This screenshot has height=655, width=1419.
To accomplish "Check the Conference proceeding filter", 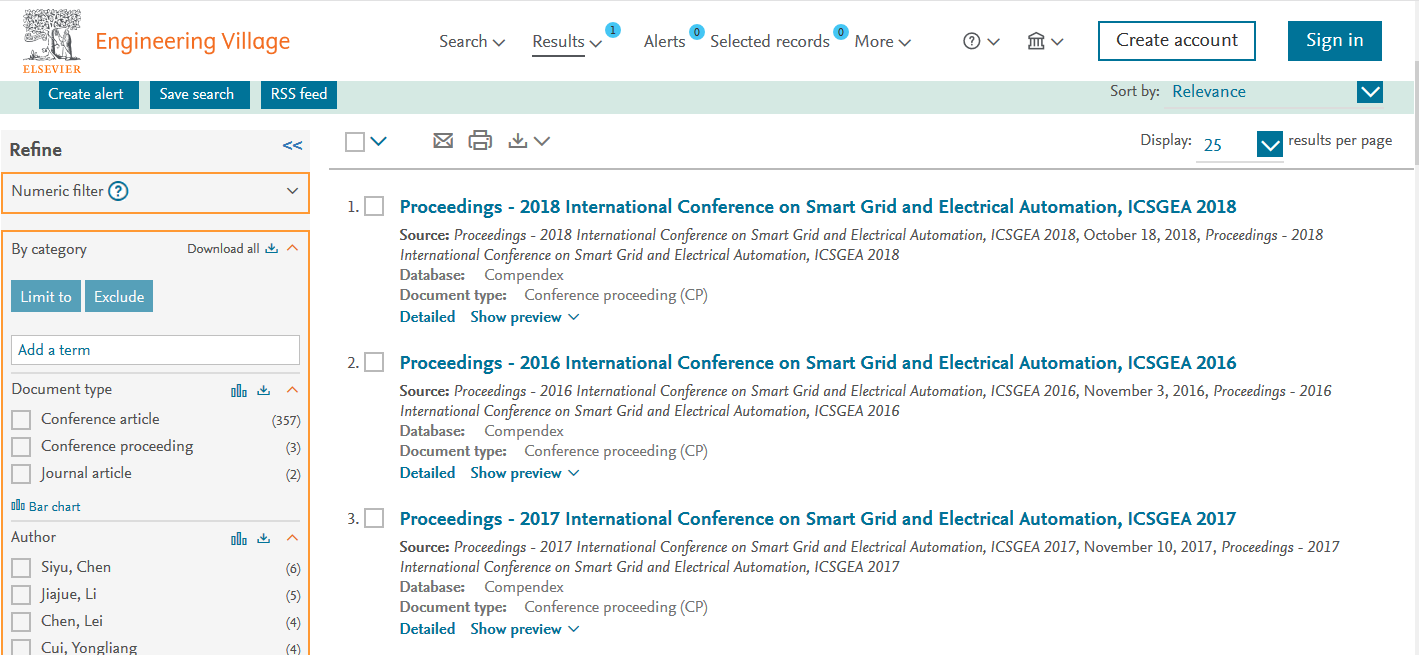I will coord(21,447).
